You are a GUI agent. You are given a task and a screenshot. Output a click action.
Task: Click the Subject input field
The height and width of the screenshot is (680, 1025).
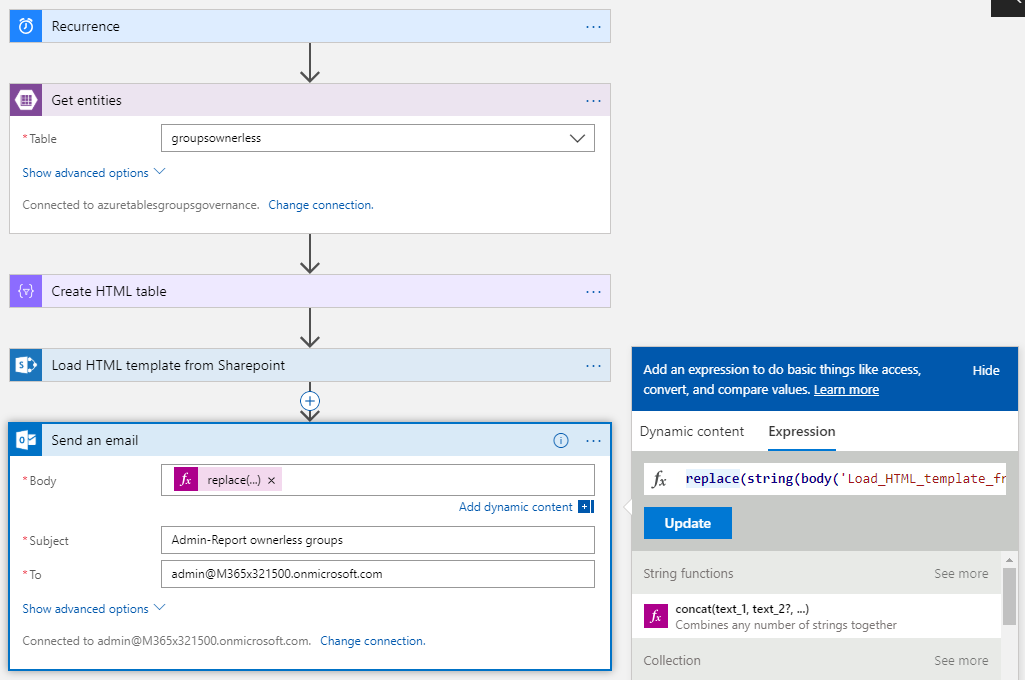tap(377, 540)
